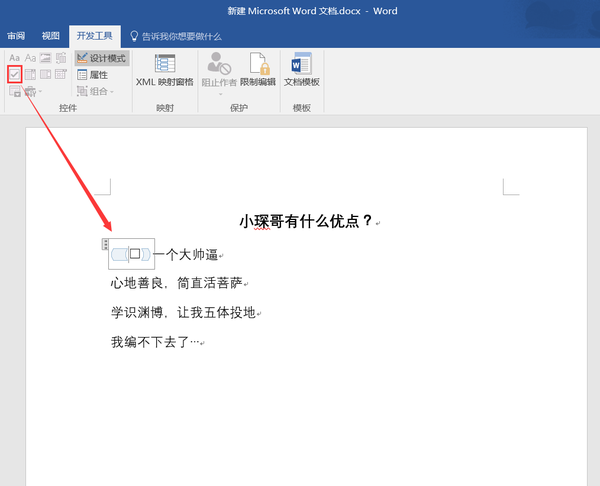Insert a Date Picker Content Control
This screenshot has height=486, width=600.
pyautogui.click(x=61, y=75)
